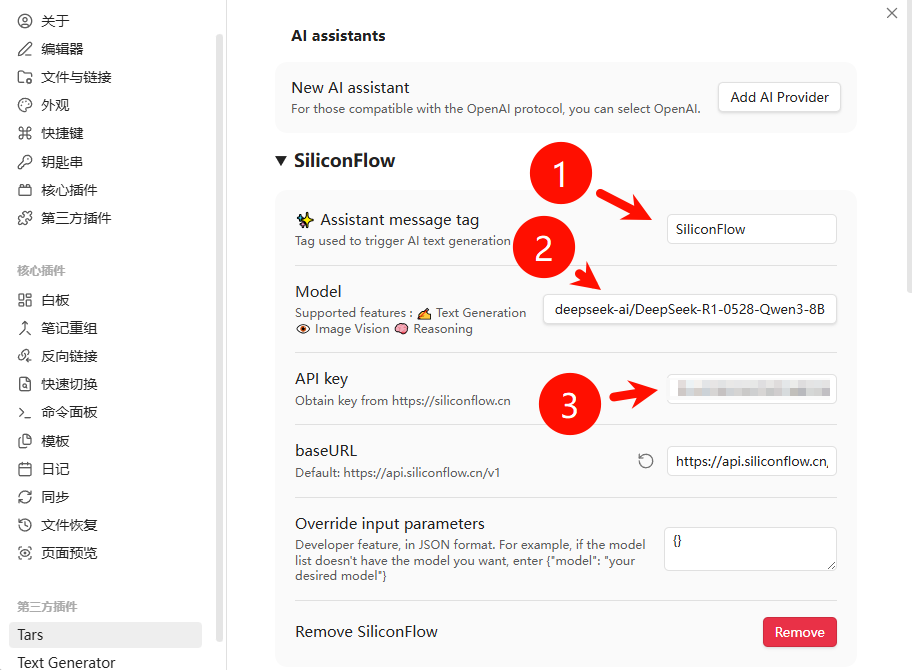Screen dimensions: 912x670
Task: Click the 反向链接 link icon
Action: pyautogui.click(x=24, y=356)
